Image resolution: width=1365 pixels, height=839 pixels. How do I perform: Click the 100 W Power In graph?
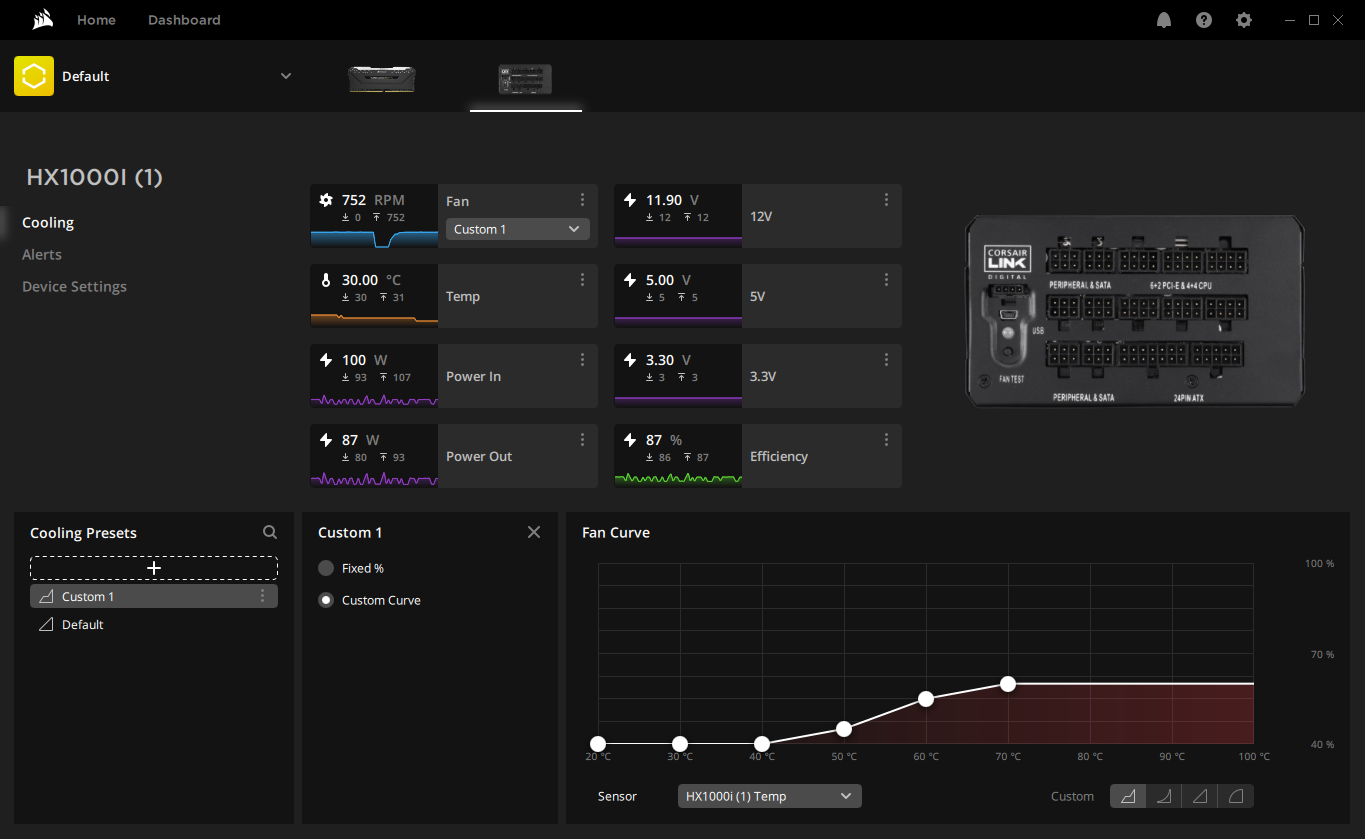pos(374,400)
